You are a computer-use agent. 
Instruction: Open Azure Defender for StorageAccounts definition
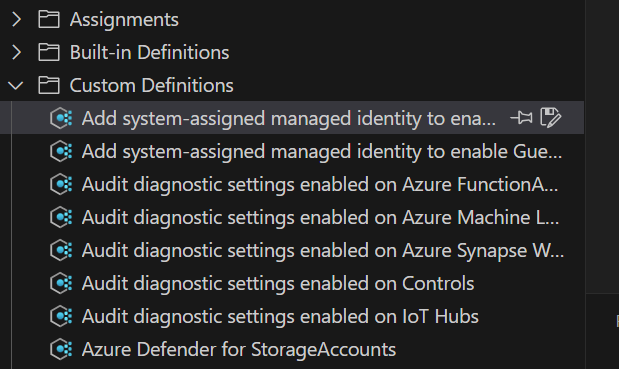coord(239,349)
